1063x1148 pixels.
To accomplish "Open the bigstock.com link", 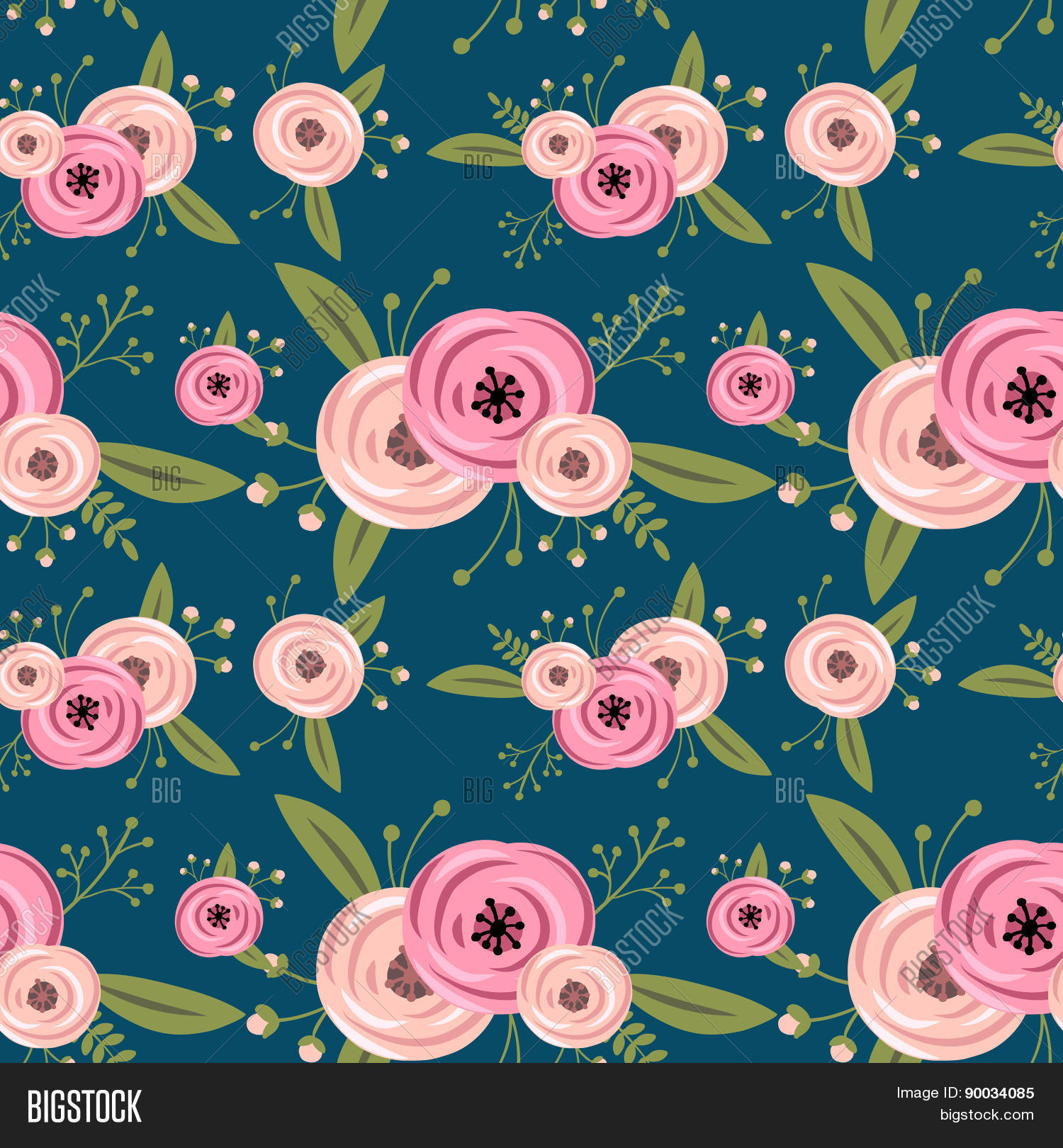I will [x=986, y=1115].
